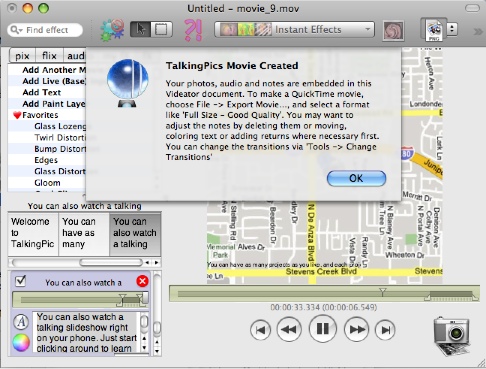Select the Glass Lozenge effect
The image size is (486, 369).
[47, 126]
